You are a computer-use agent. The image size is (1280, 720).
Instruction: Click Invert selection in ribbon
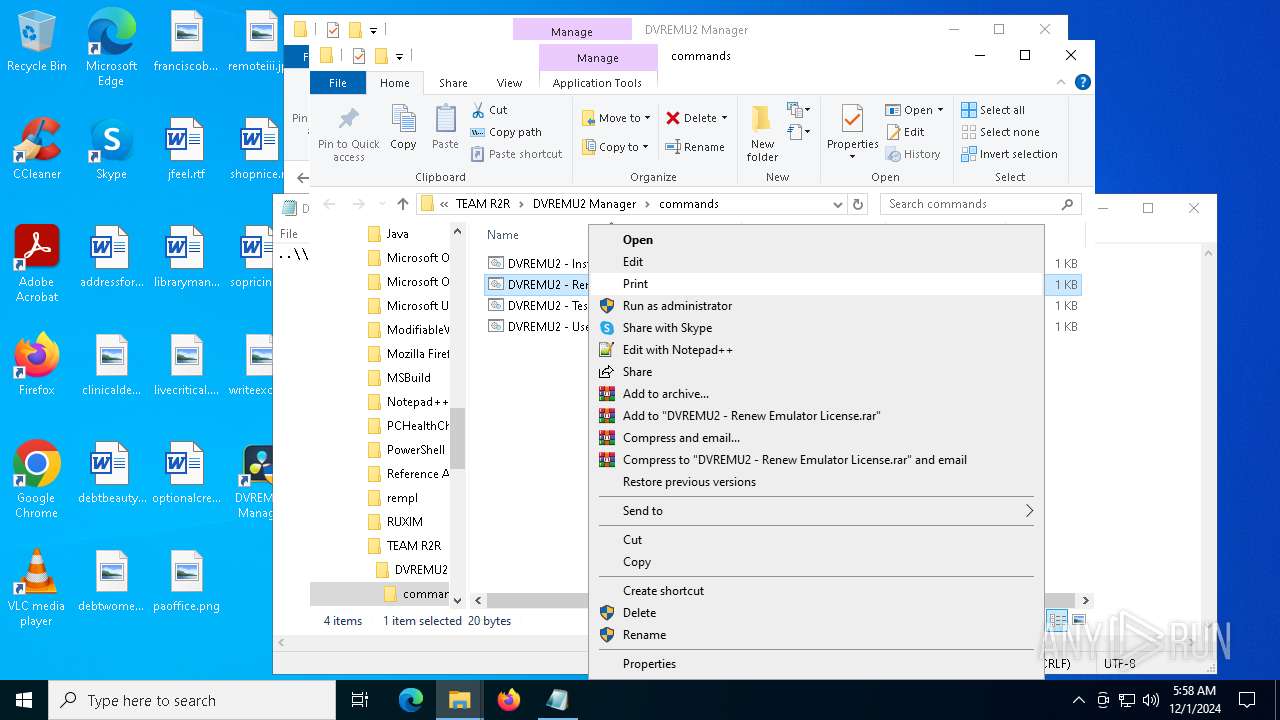click(x=1009, y=154)
